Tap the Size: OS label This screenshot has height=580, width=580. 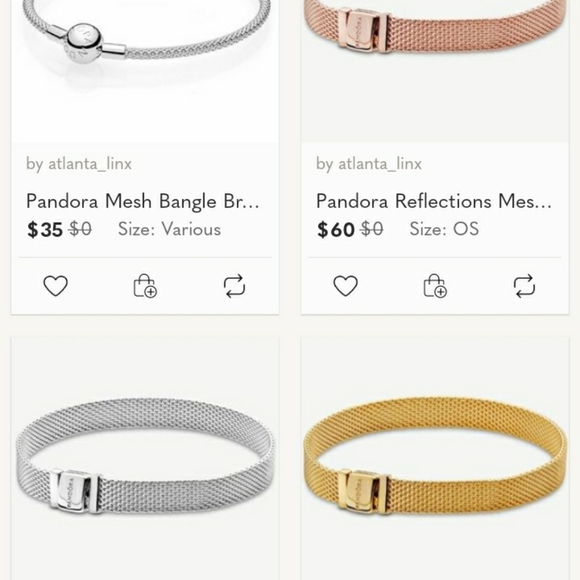pos(444,229)
